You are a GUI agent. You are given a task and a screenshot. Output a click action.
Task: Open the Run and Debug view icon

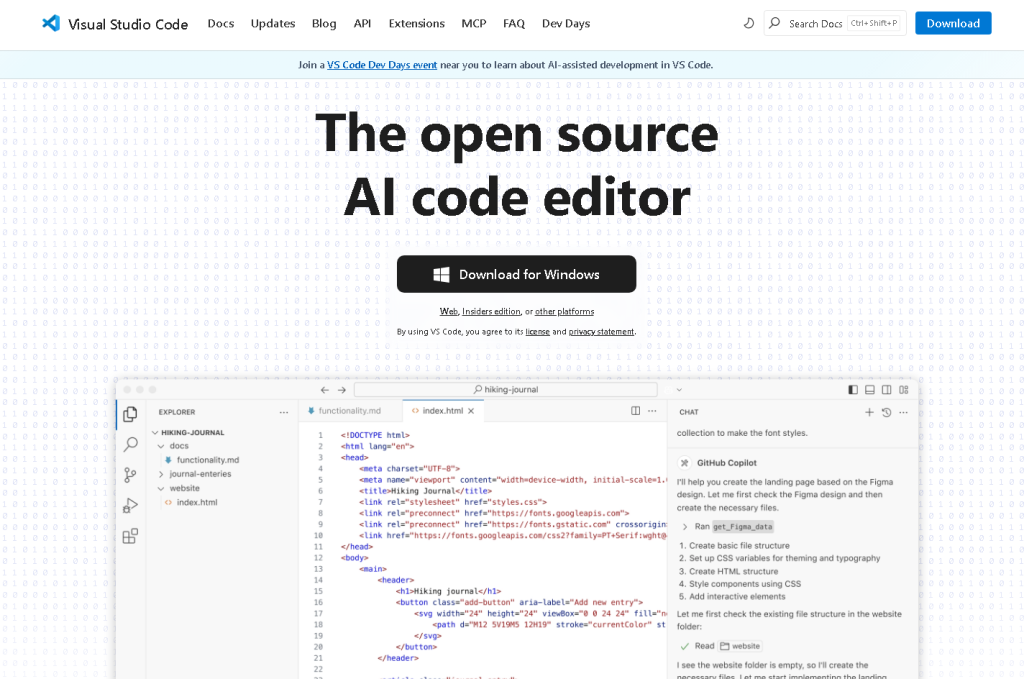(x=130, y=506)
